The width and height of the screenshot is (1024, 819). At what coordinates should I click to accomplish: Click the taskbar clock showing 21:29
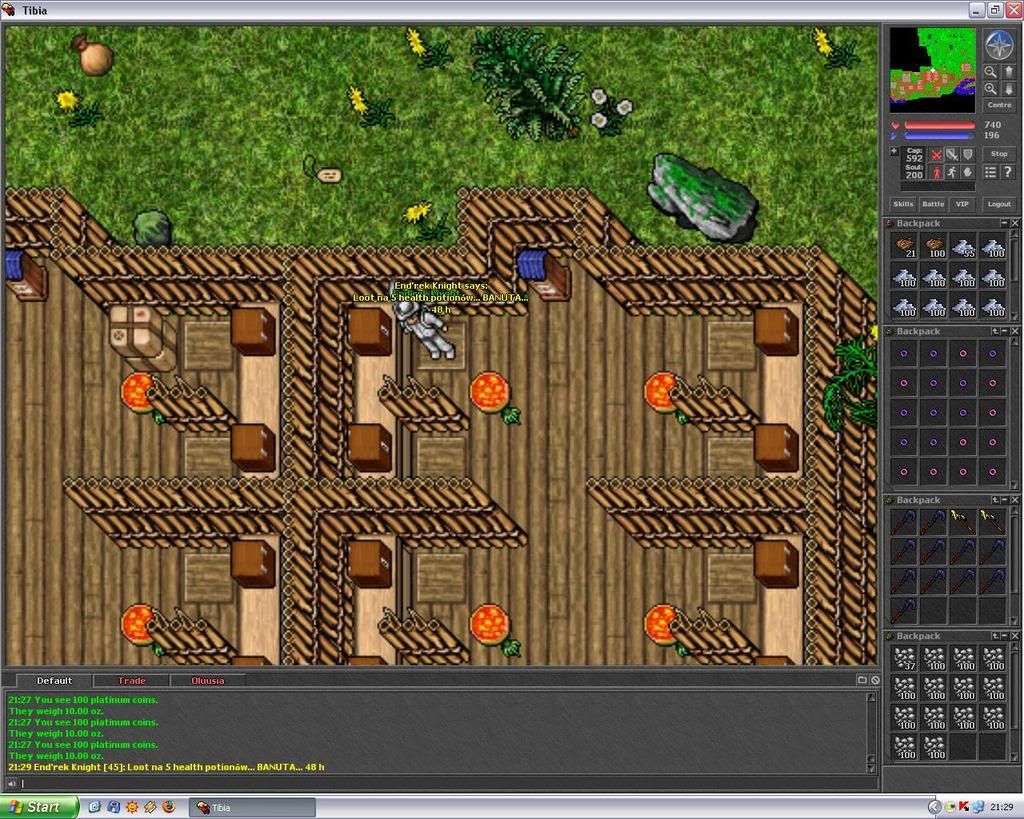pos(1002,807)
